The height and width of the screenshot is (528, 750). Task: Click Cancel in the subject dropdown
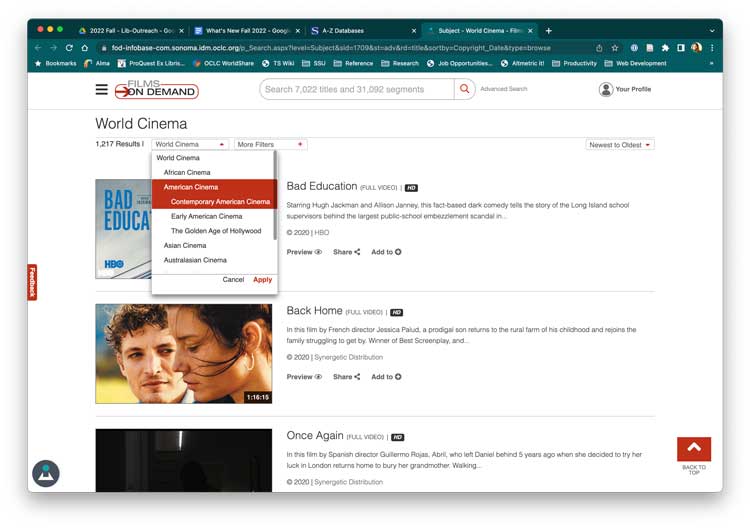click(x=233, y=280)
